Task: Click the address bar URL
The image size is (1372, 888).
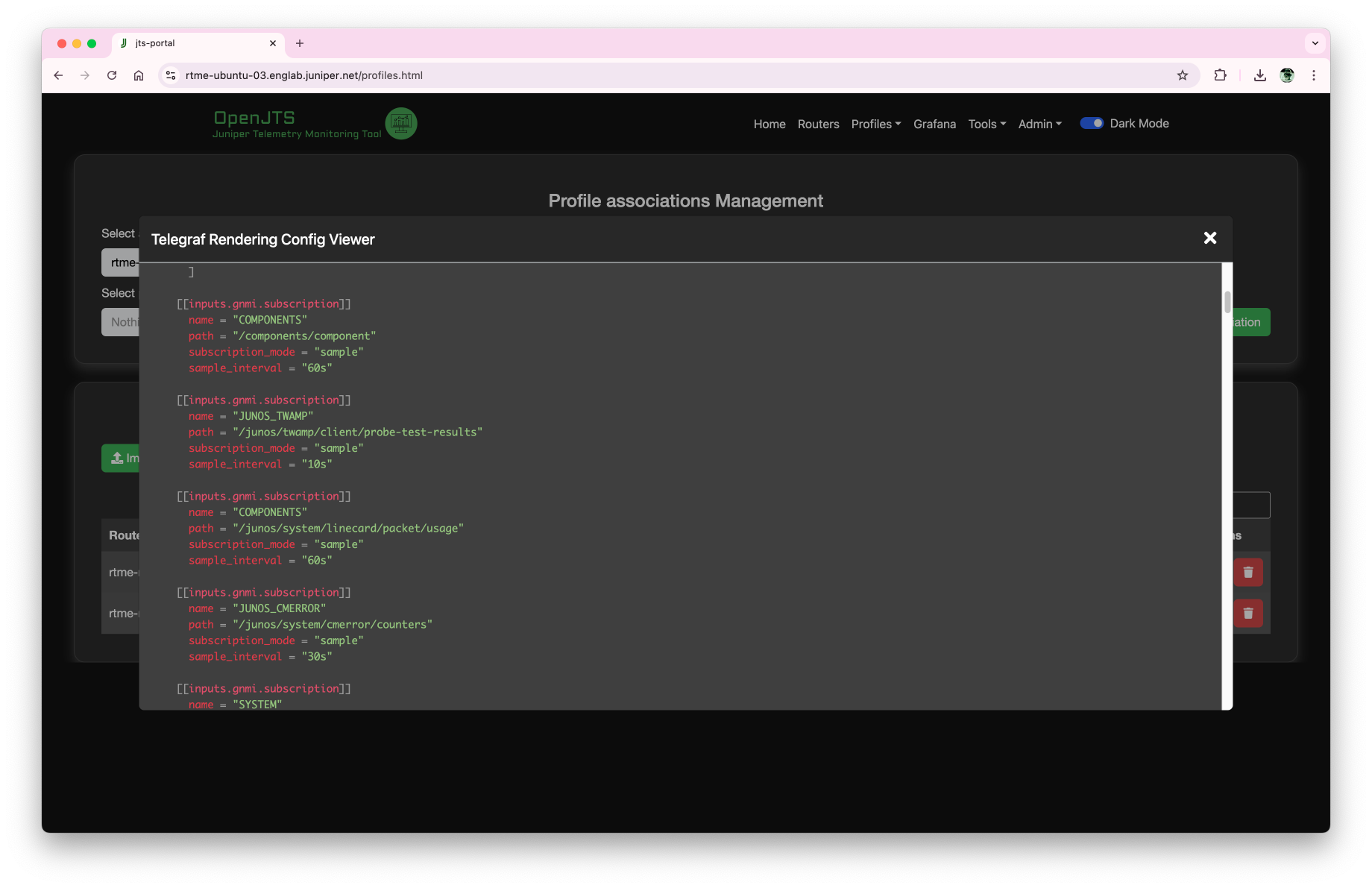Action: coord(303,75)
